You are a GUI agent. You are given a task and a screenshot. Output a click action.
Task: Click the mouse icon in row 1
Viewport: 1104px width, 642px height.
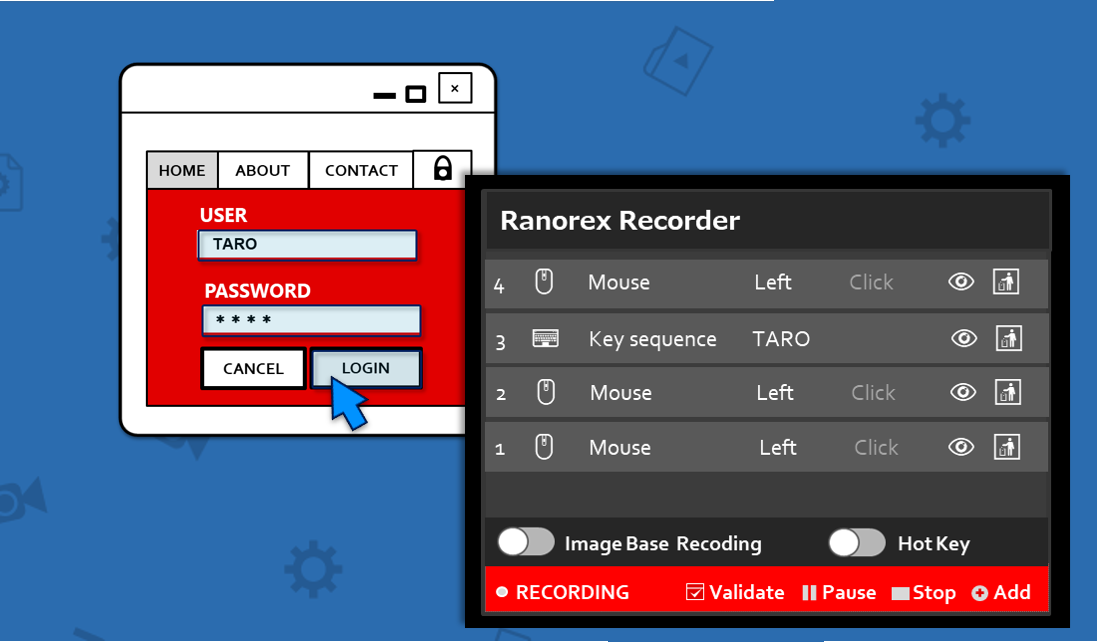[x=544, y=447]
